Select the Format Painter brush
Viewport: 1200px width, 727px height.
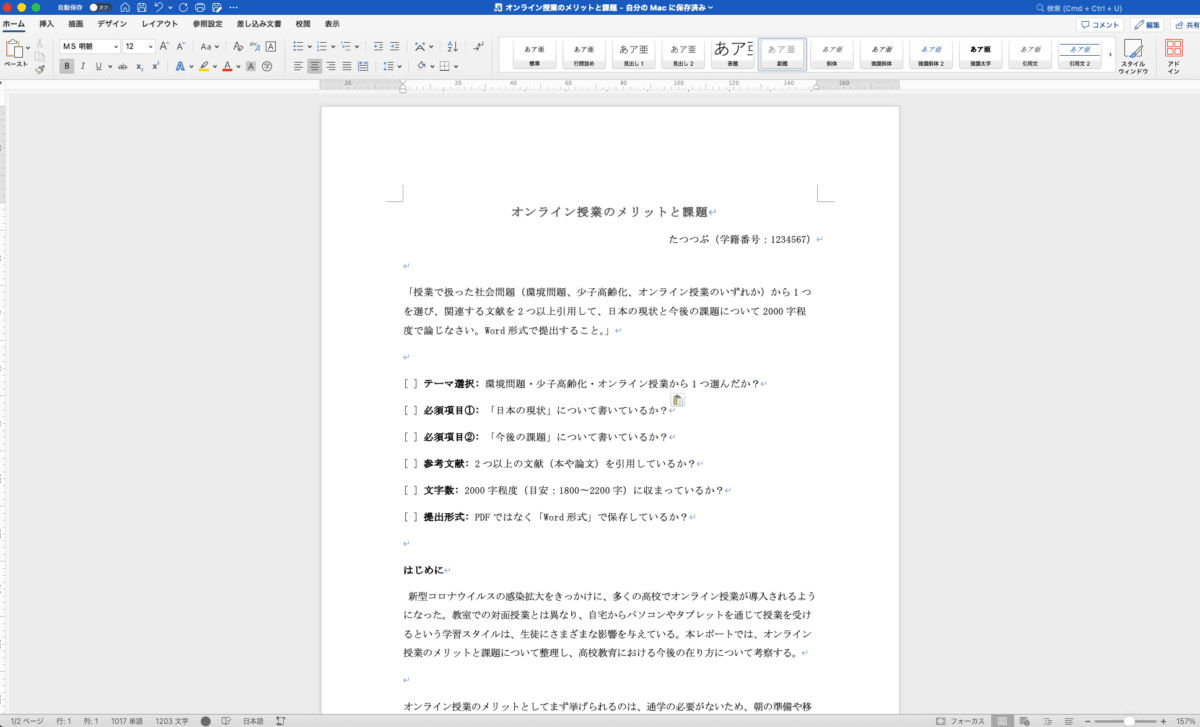pyautogui.click(x=40, y=68)
